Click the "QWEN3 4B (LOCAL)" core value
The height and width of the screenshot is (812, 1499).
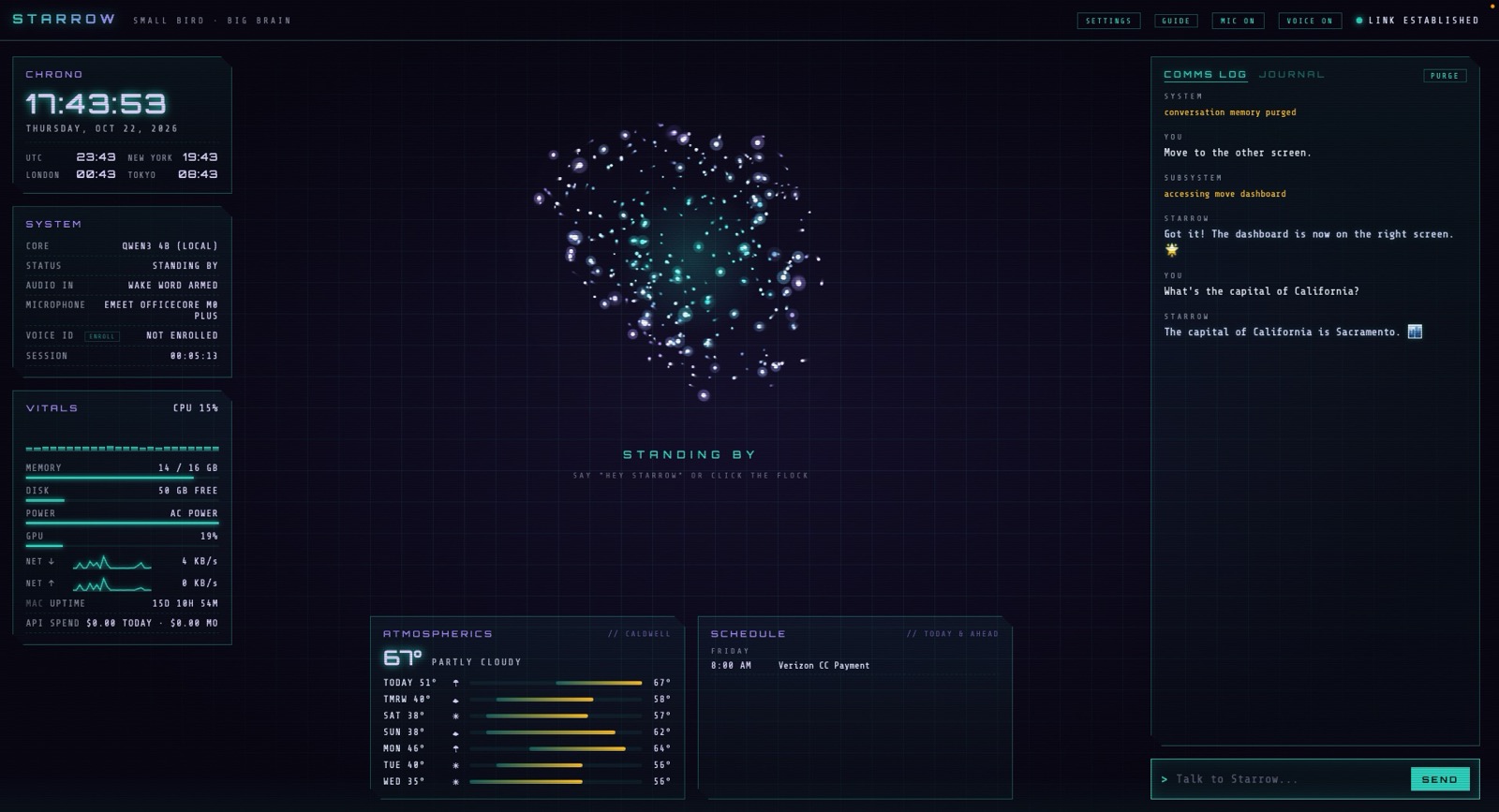click(x=170, y=246)
